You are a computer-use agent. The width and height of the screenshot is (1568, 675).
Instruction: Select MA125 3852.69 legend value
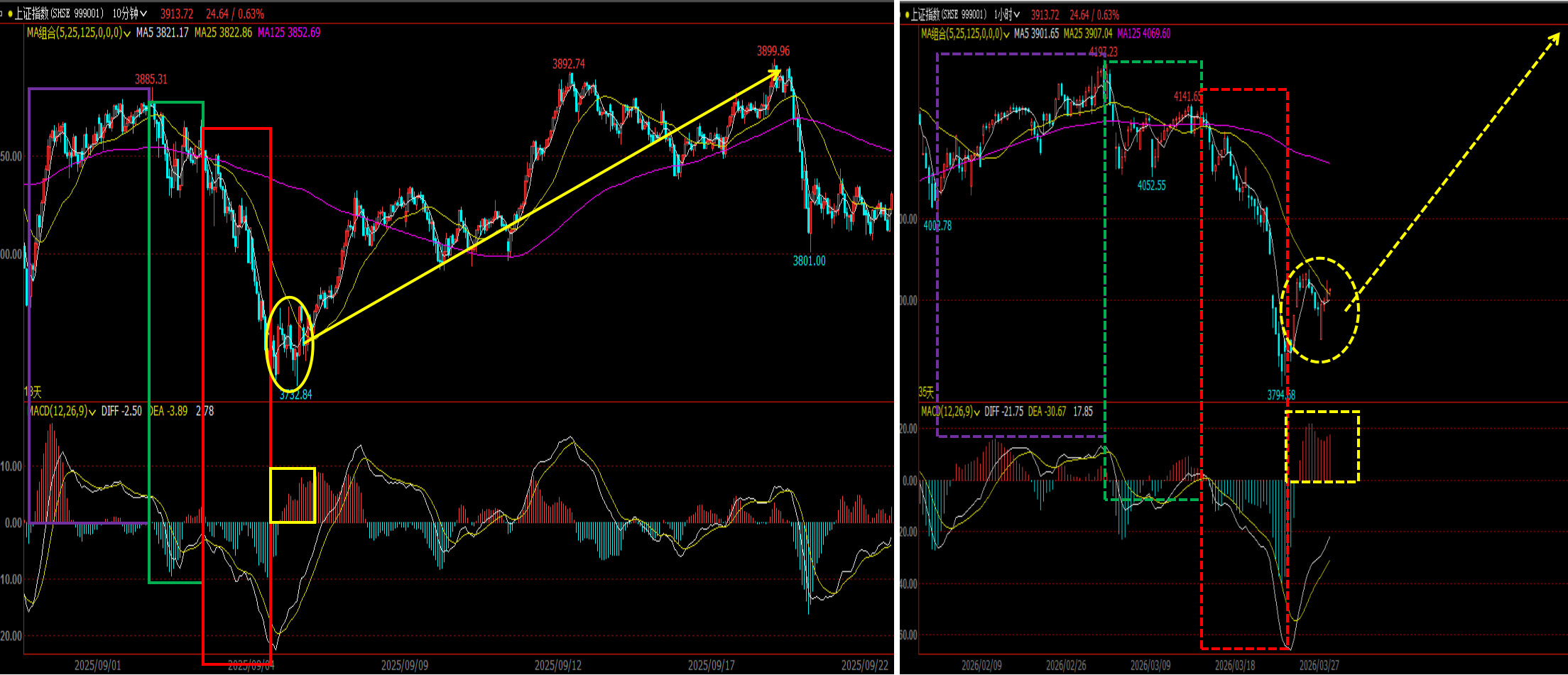point(289,33)
